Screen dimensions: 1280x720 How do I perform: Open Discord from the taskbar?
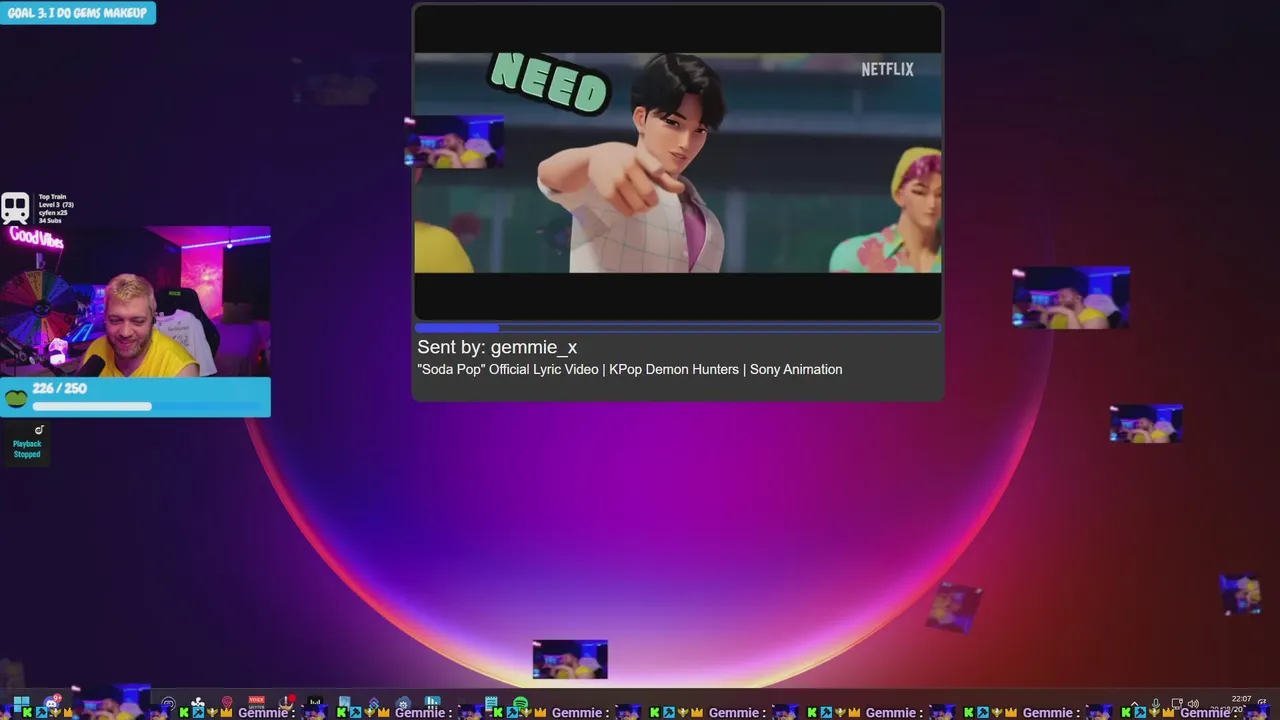(x=51, y=703)
